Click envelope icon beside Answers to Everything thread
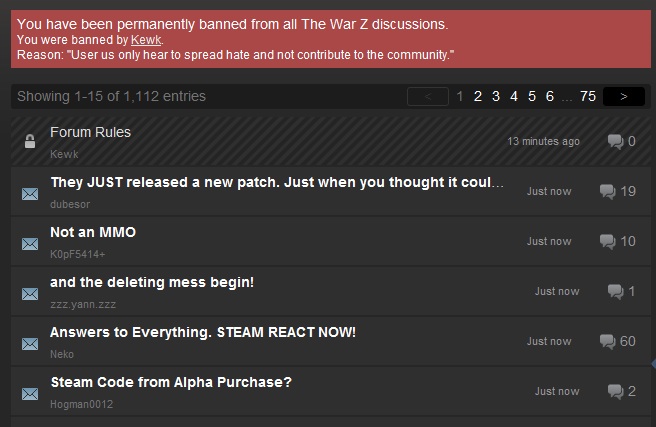The height and width of the screenshot is (427, 656). tap(29, 343)
